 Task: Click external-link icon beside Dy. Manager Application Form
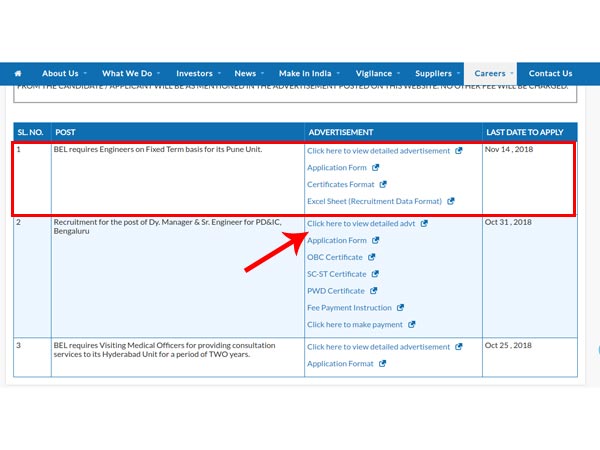click(375, 240)
